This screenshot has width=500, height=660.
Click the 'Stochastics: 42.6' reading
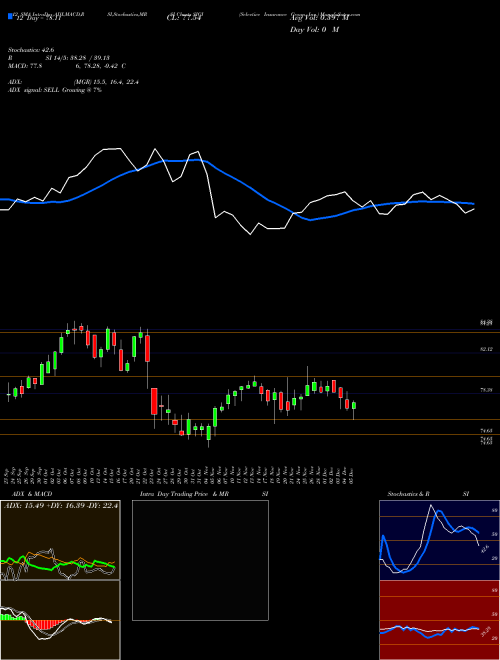point(29,50)
